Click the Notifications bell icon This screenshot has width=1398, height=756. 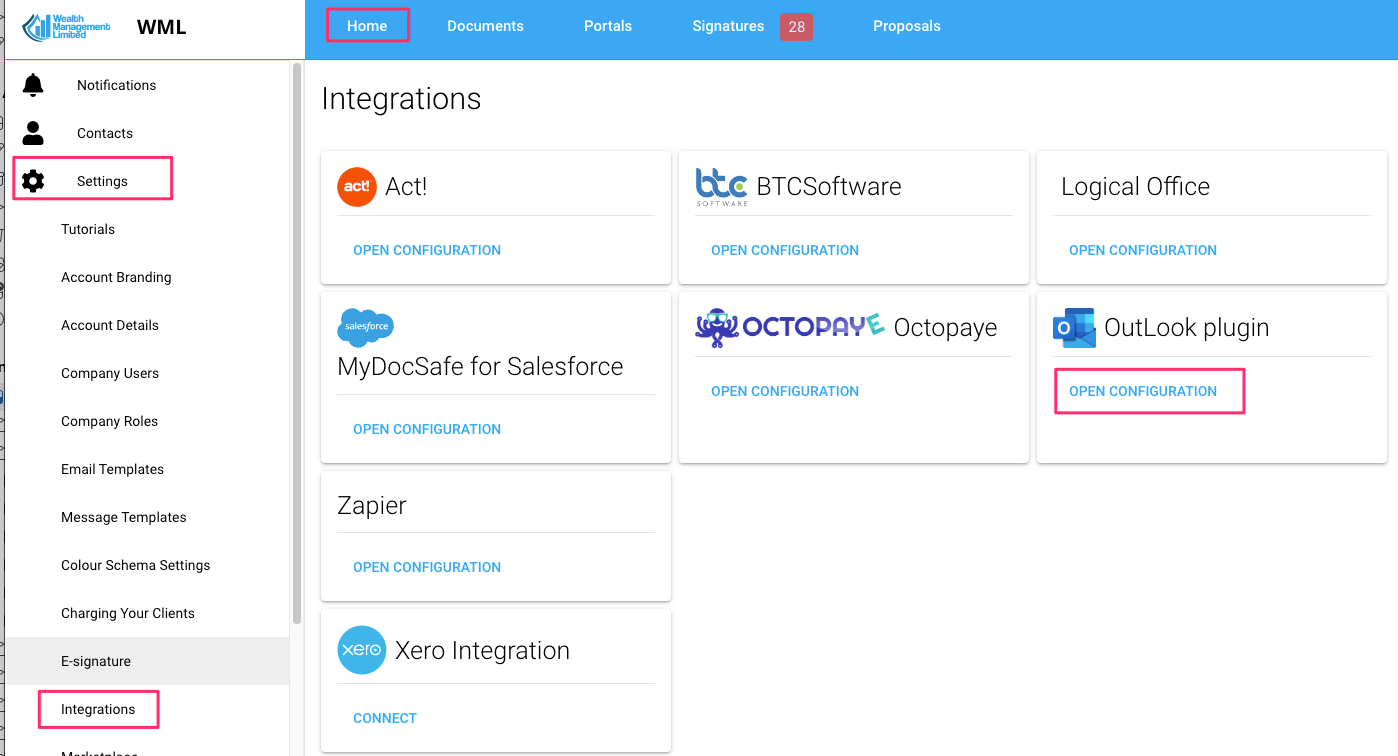point(33,85)
